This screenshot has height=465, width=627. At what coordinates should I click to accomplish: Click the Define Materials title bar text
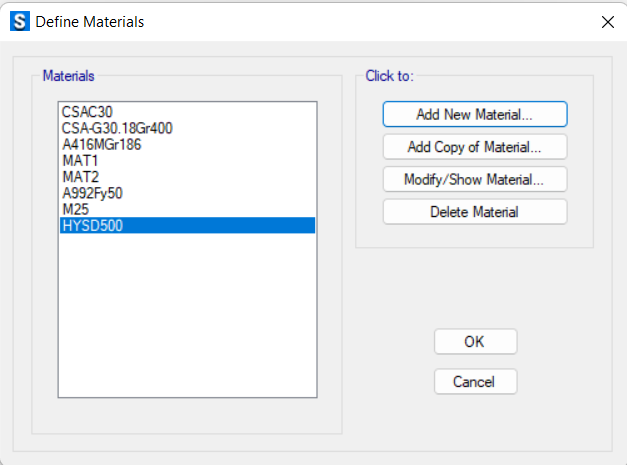(90, 22)
